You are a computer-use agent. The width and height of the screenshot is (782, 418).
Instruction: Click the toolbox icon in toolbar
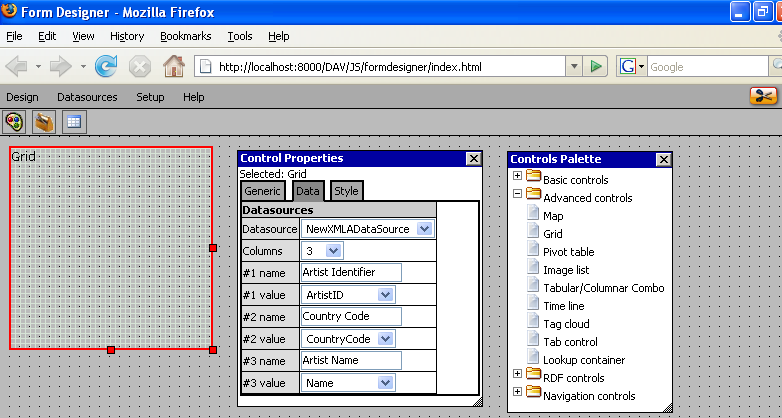(43, 122)
